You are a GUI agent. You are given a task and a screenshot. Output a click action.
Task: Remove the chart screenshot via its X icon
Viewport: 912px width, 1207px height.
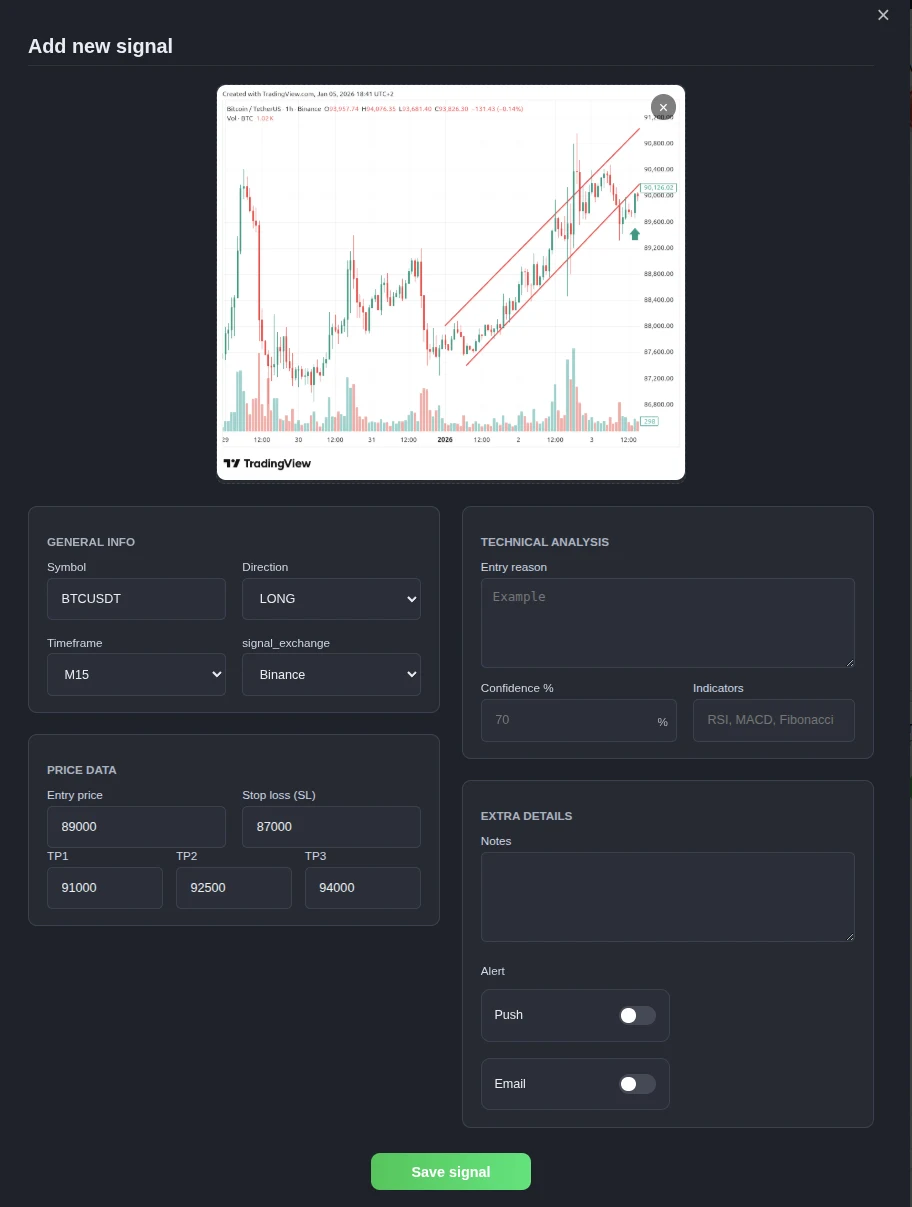coord(663,106)
